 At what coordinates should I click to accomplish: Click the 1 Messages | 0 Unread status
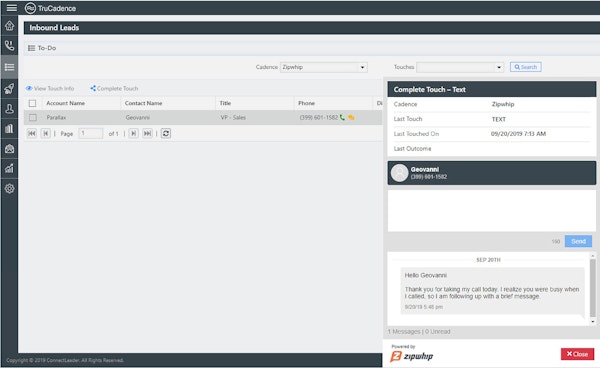(x=419, y=332)
